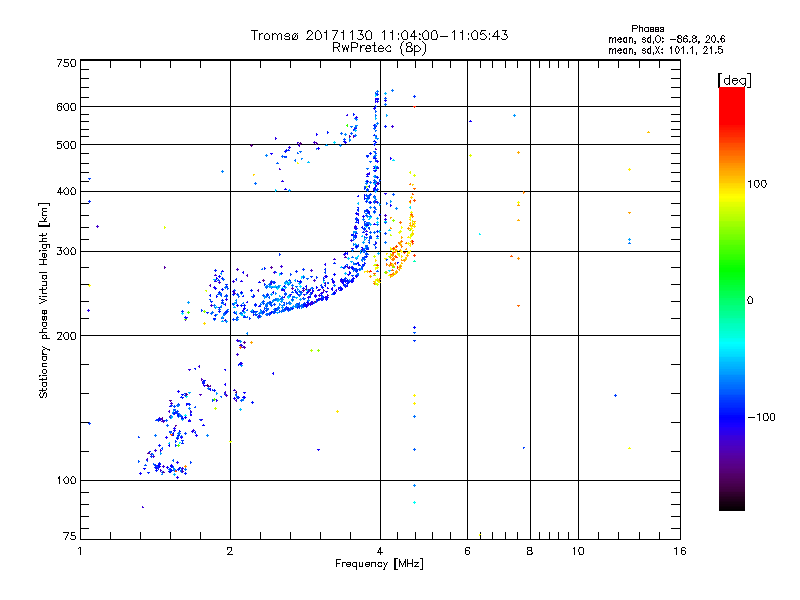Viewport: 800px width, 600px height.
Task: Click the x-axis tick label '10'
Action: 578,551
